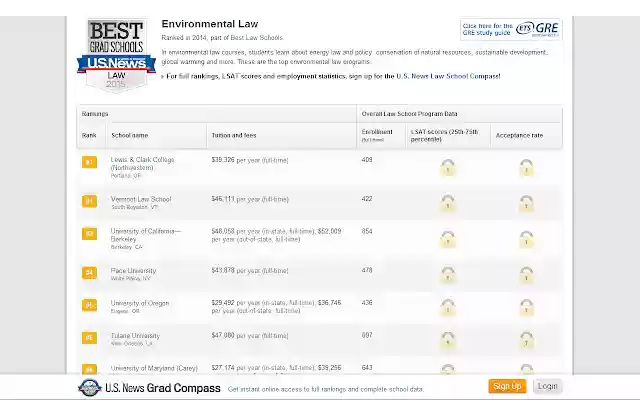The height and width of the screenshot is (400, 640).
Task: Open the ETS GRE study guide ad
Action: (x=511, y=29)
